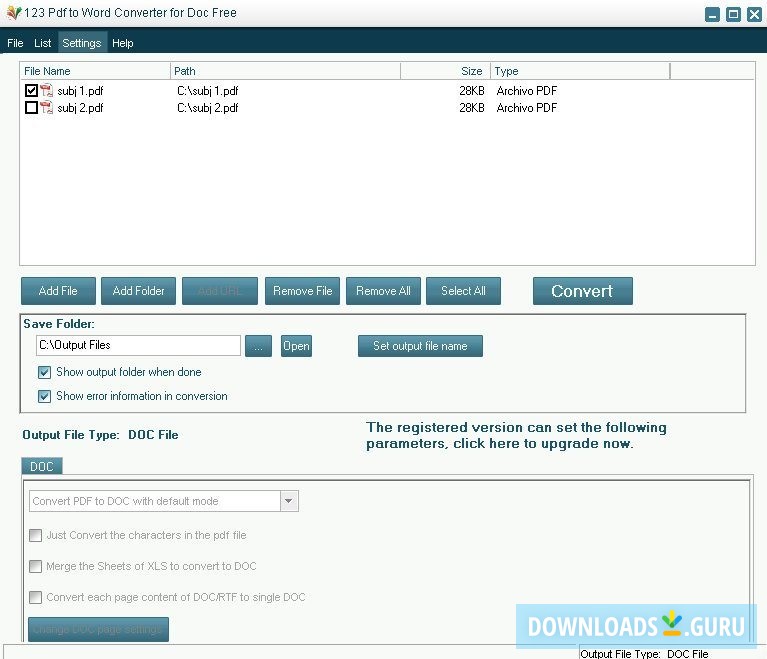Select file name subj 1.pdf row
The width and height of the screenshot is (767, 659).
click(x=80, y=91)
